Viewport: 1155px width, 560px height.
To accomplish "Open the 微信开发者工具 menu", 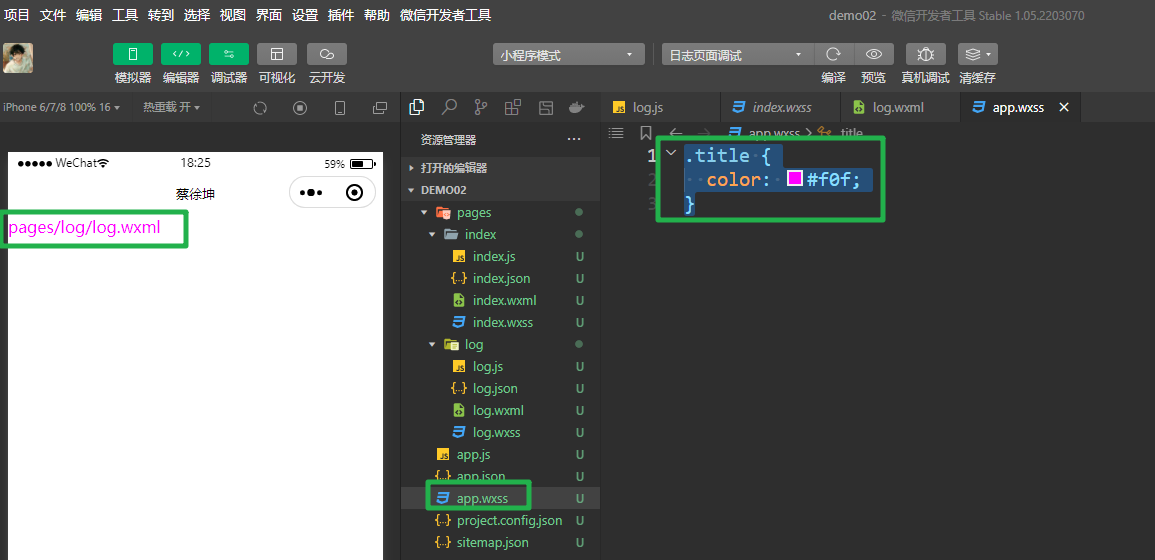I will [446, 15].
